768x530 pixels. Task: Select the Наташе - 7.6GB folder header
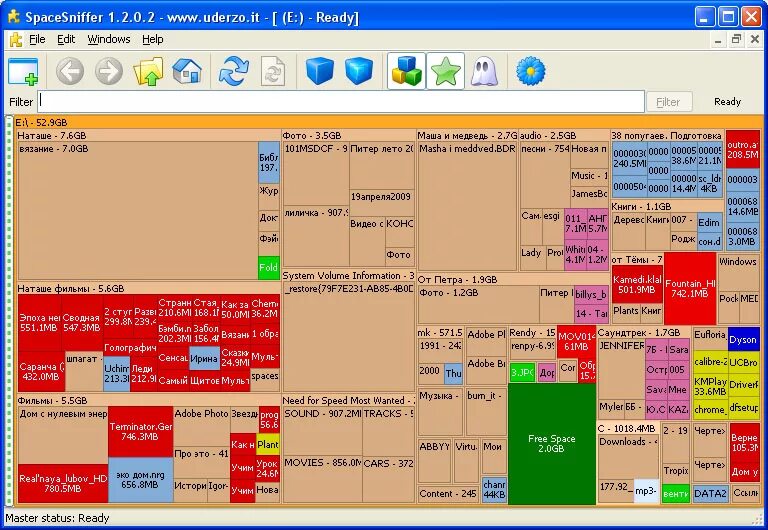pyautogui.click(x=148, y=135)
